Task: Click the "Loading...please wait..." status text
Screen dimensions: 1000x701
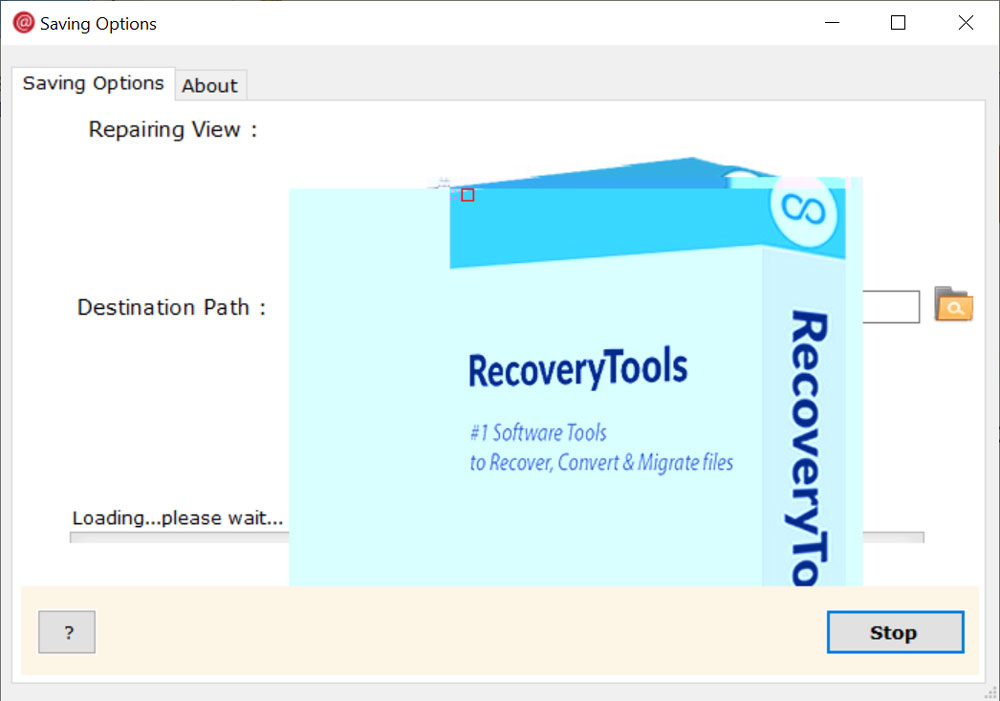Action: pos(177,518)
